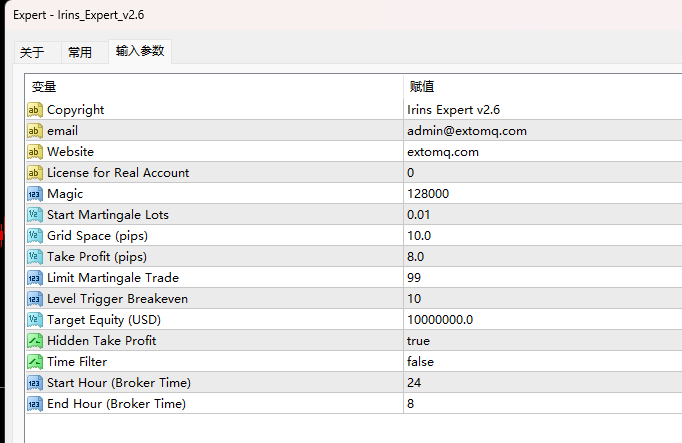Click the double icon beside Grid Space (pips)

[35, 236]
